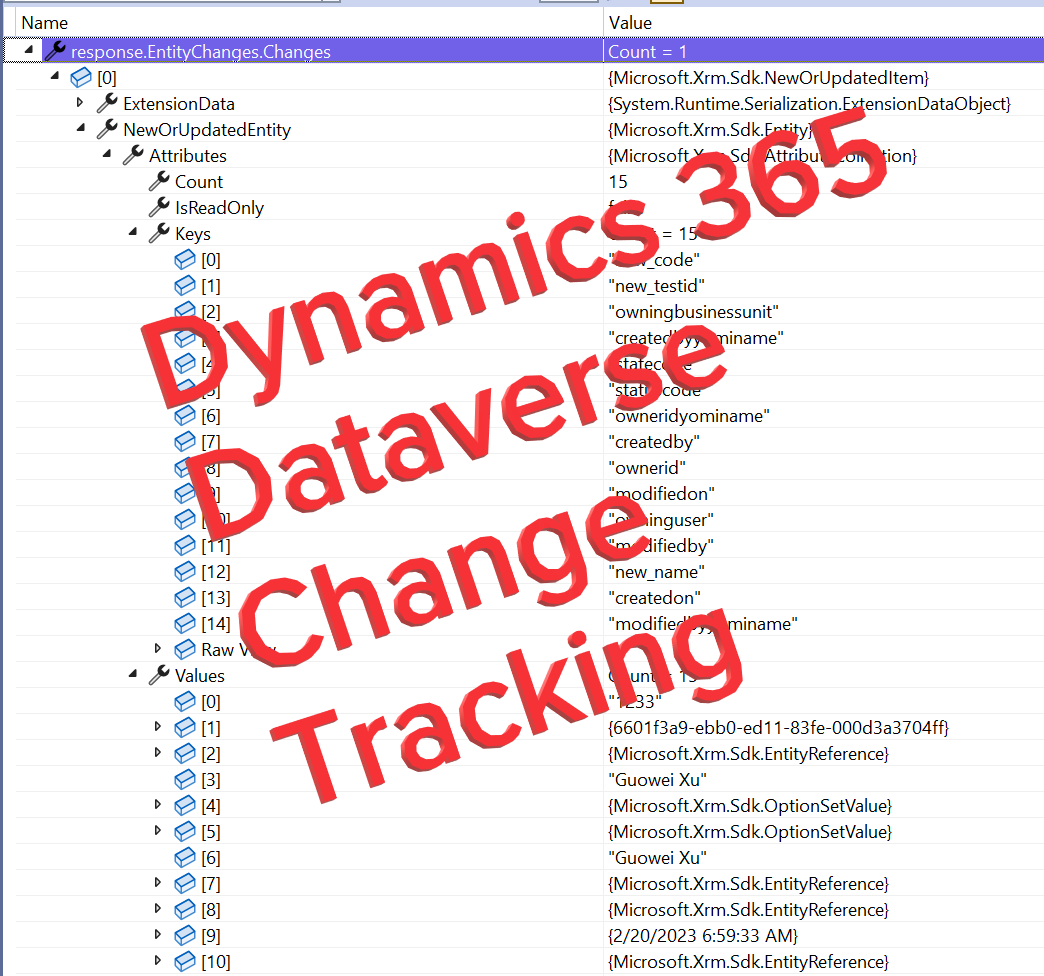Select the GUID value {6601f3a9-ebb0-ed11-83fe-000d3a3704ff}
The height and width of the screenshot is (976, 1044).
[778, 727]
